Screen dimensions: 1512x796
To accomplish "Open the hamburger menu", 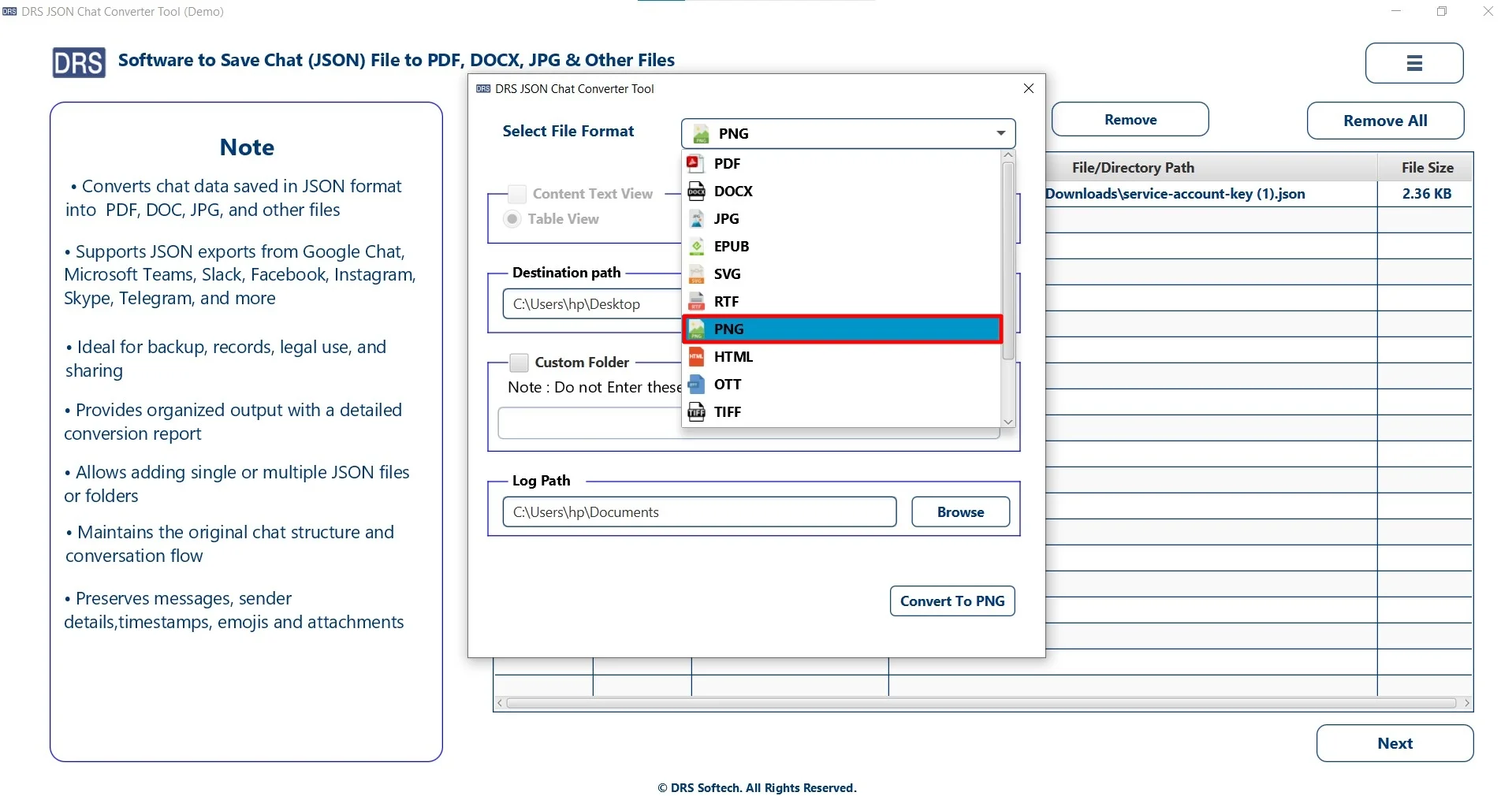I will pos(1413,63).
